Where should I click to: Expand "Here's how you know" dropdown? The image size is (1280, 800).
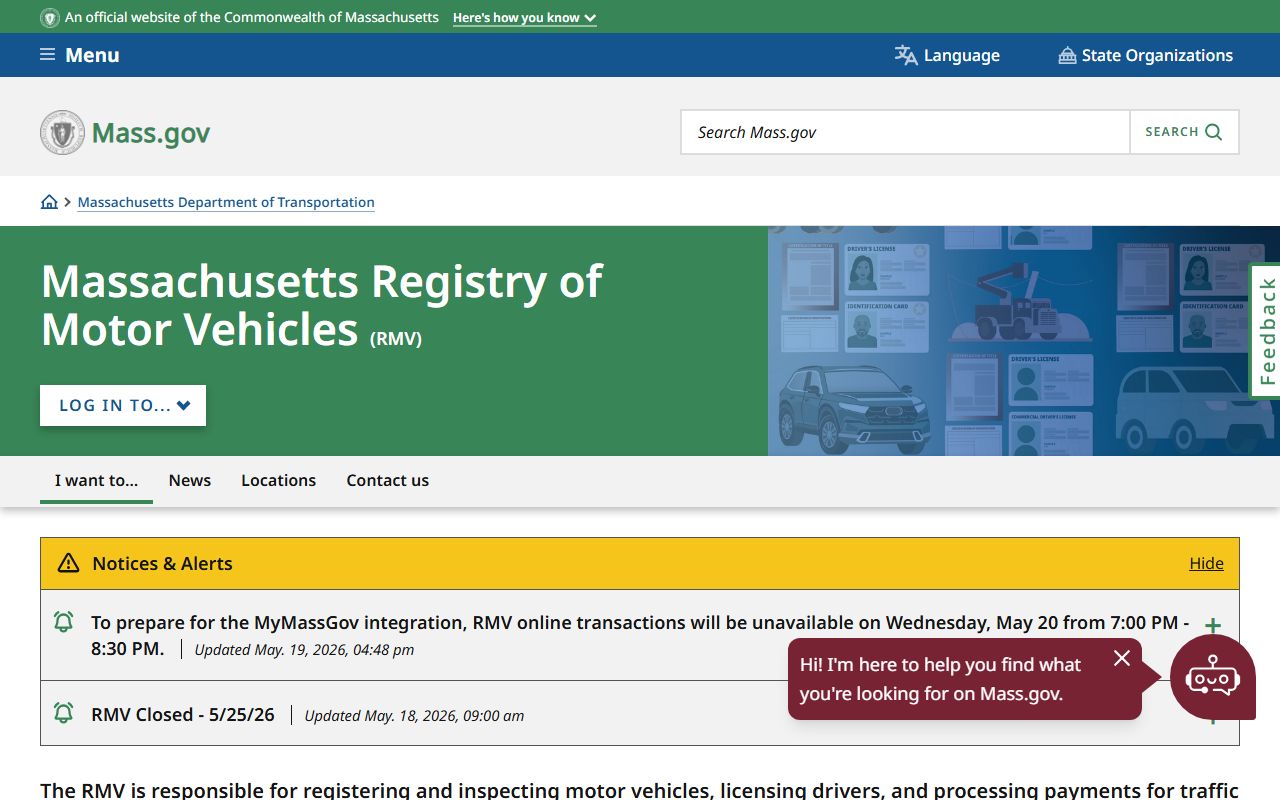click(x=524, y=18)
